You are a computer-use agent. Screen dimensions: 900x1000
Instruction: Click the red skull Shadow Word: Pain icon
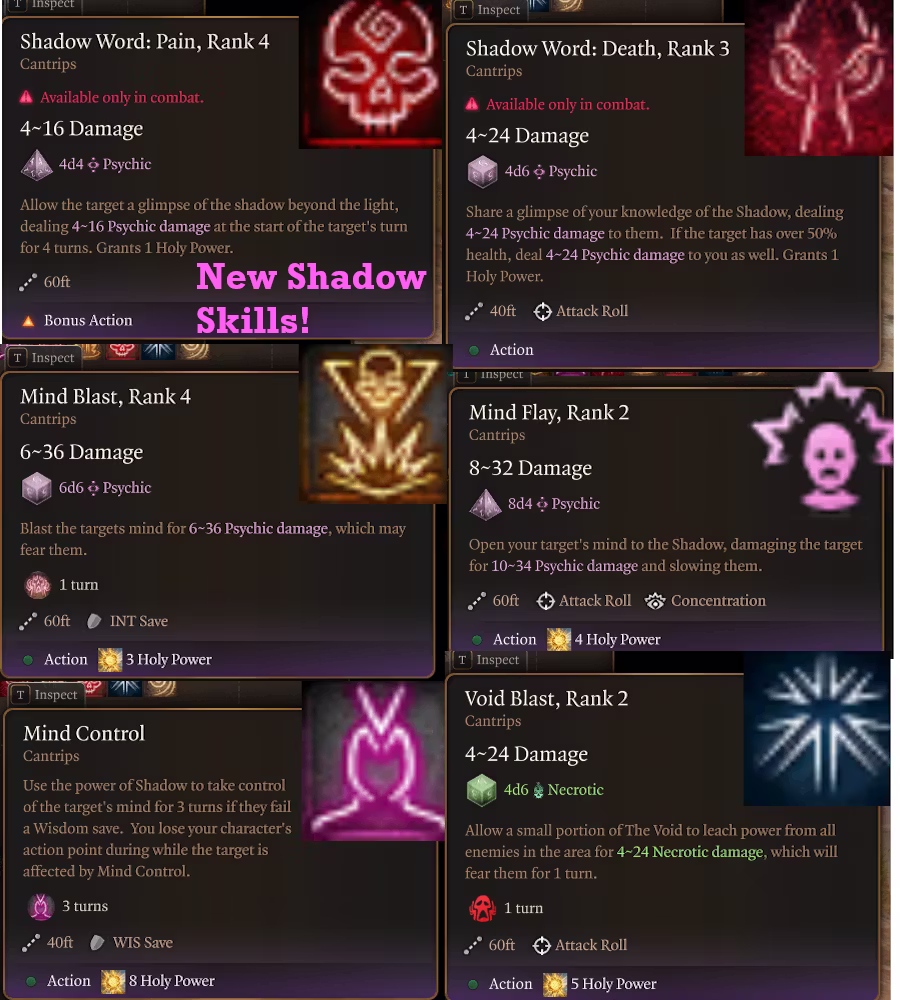371,73
